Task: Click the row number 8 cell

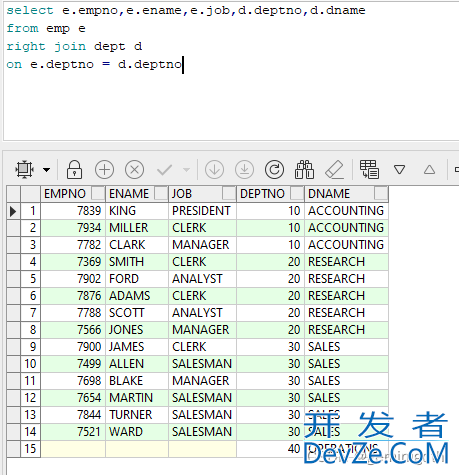Action: click(31, 330)
